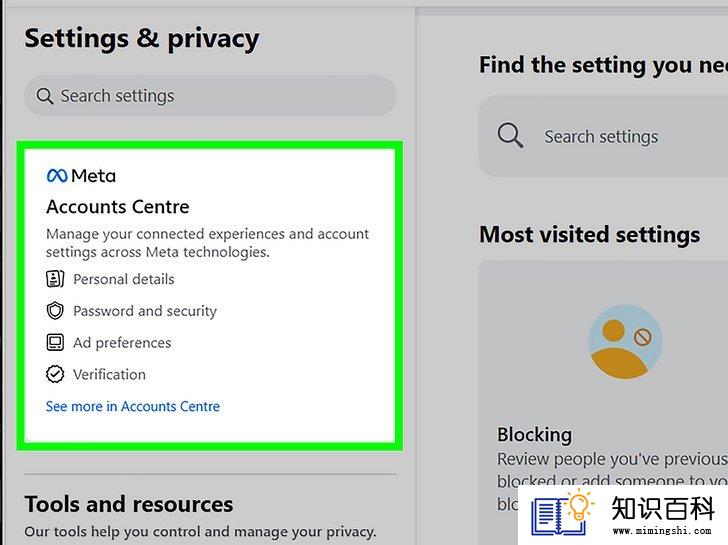This screenshot has height=545, width=728.
Task: Click the magnifier icon in main search box
Action: click(x=510, y=136)
